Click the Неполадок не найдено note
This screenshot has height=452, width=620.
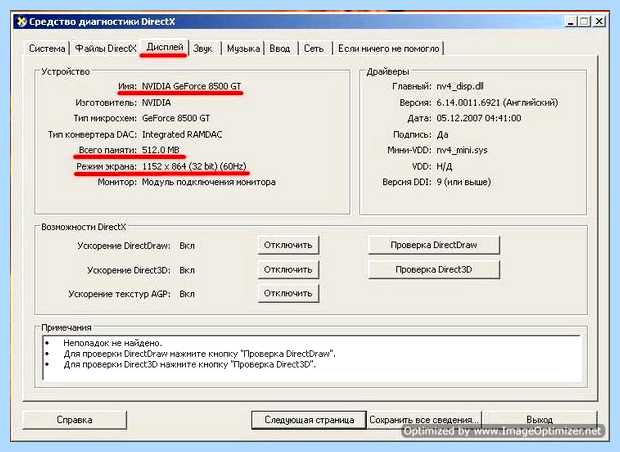pyautogui.click(x=113, y=343)
